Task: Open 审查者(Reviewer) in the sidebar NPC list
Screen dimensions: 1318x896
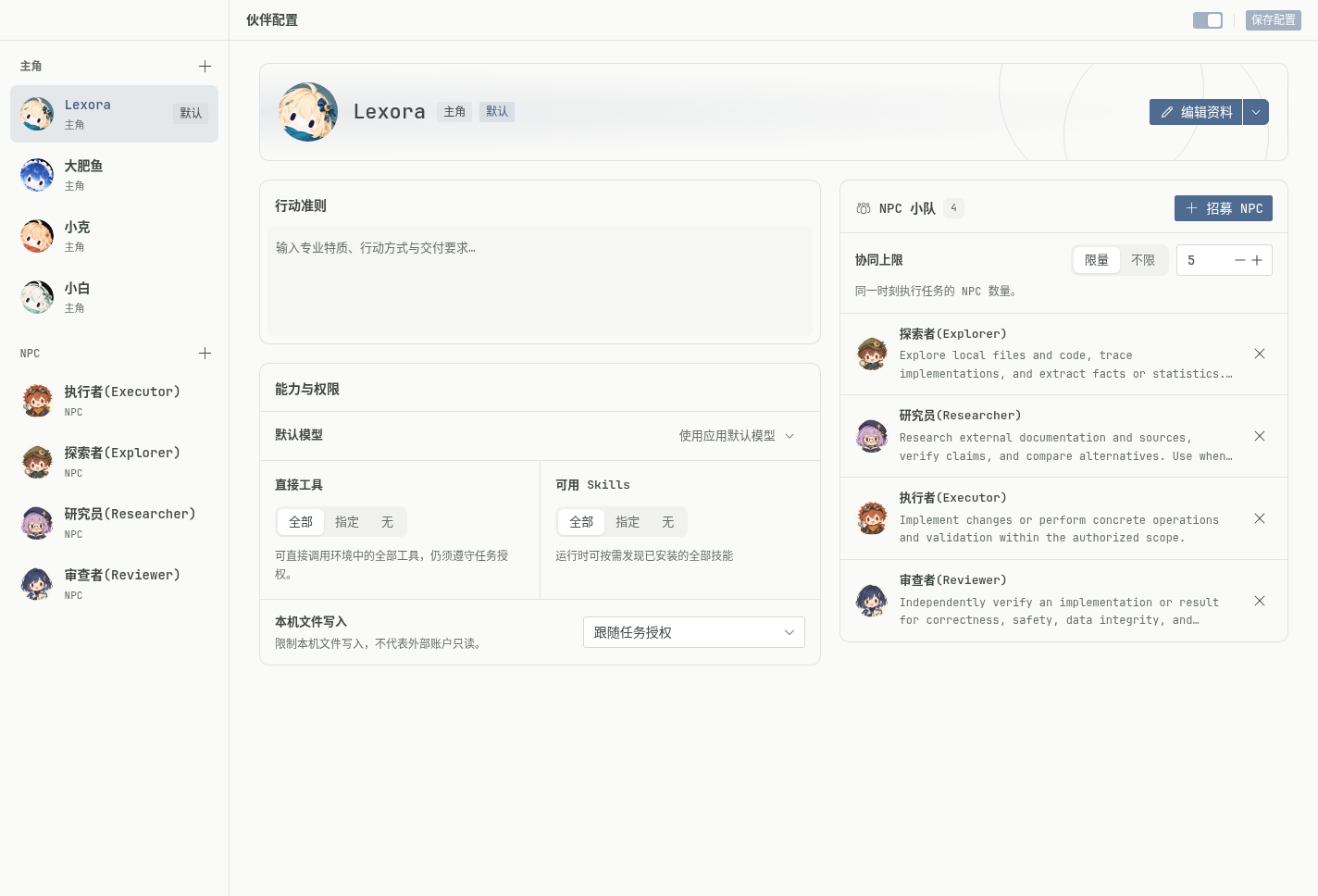Action: pyautogui.click(x=114, y=584)
